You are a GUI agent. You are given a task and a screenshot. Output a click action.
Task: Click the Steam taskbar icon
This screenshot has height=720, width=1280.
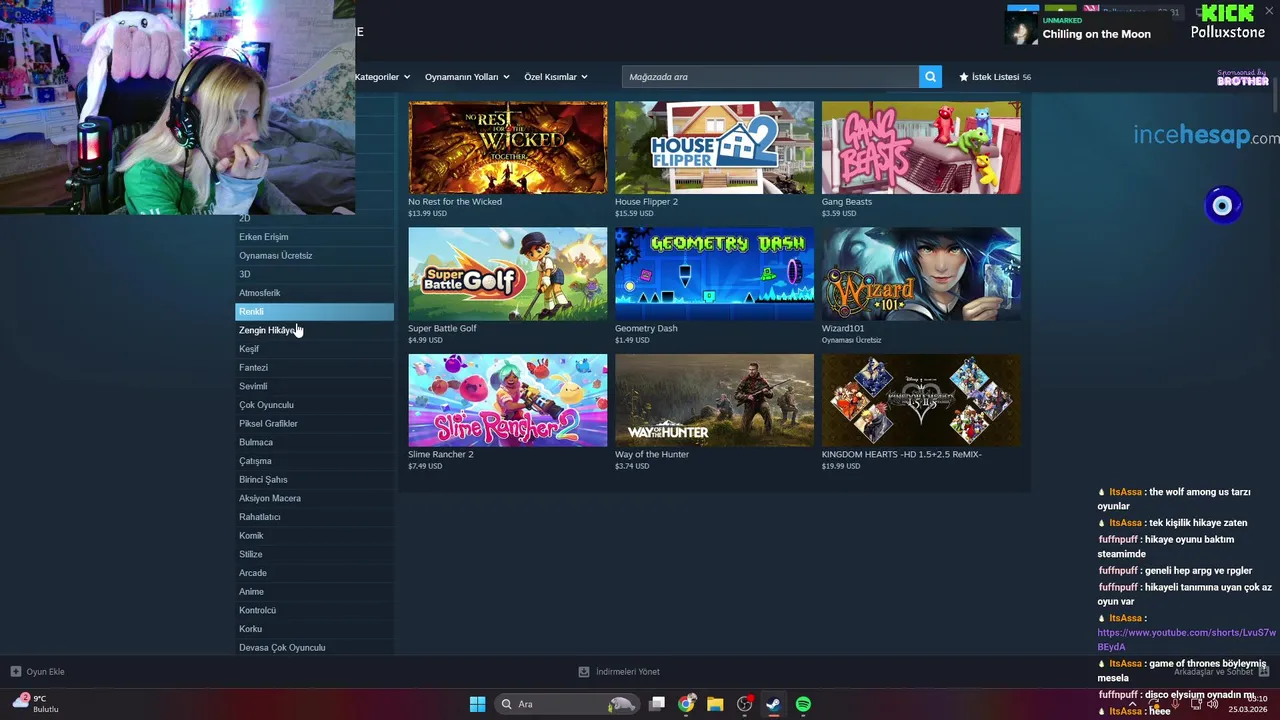coord(773,704)
